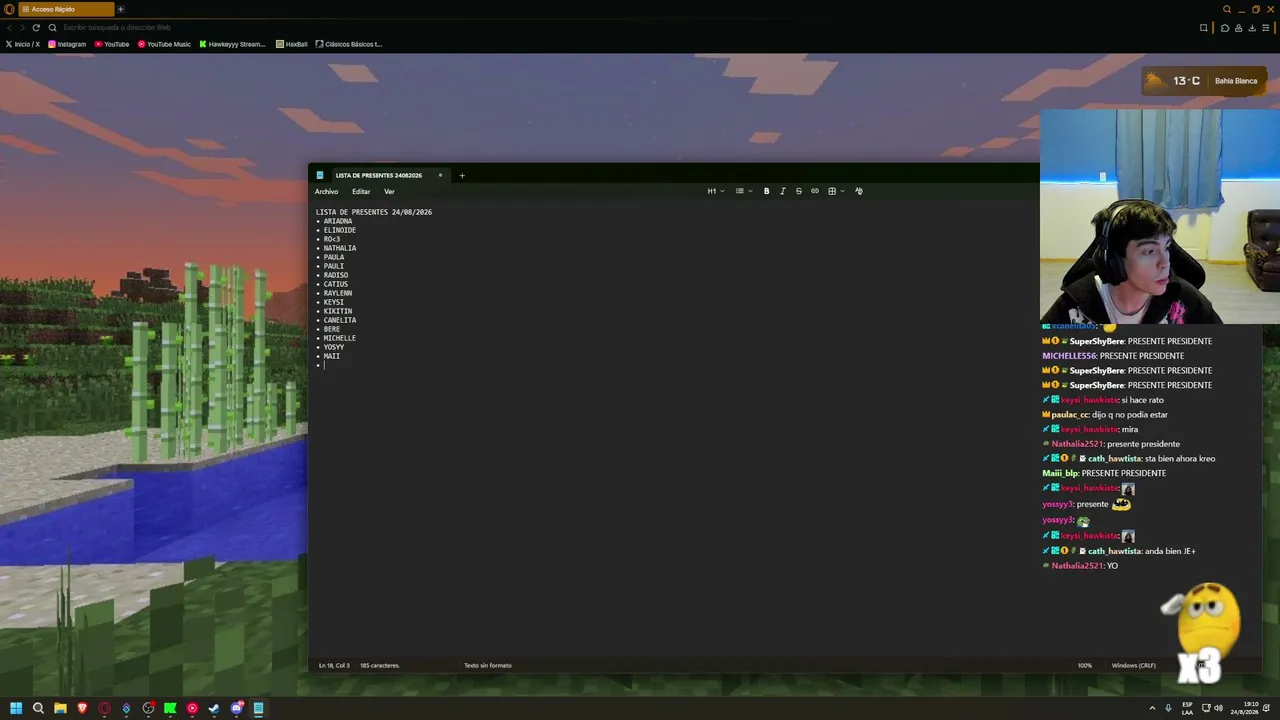The image size is (1280, 720).
Task: Go forward in the browser
Action: pyautogui.click(x=22, y=27)
